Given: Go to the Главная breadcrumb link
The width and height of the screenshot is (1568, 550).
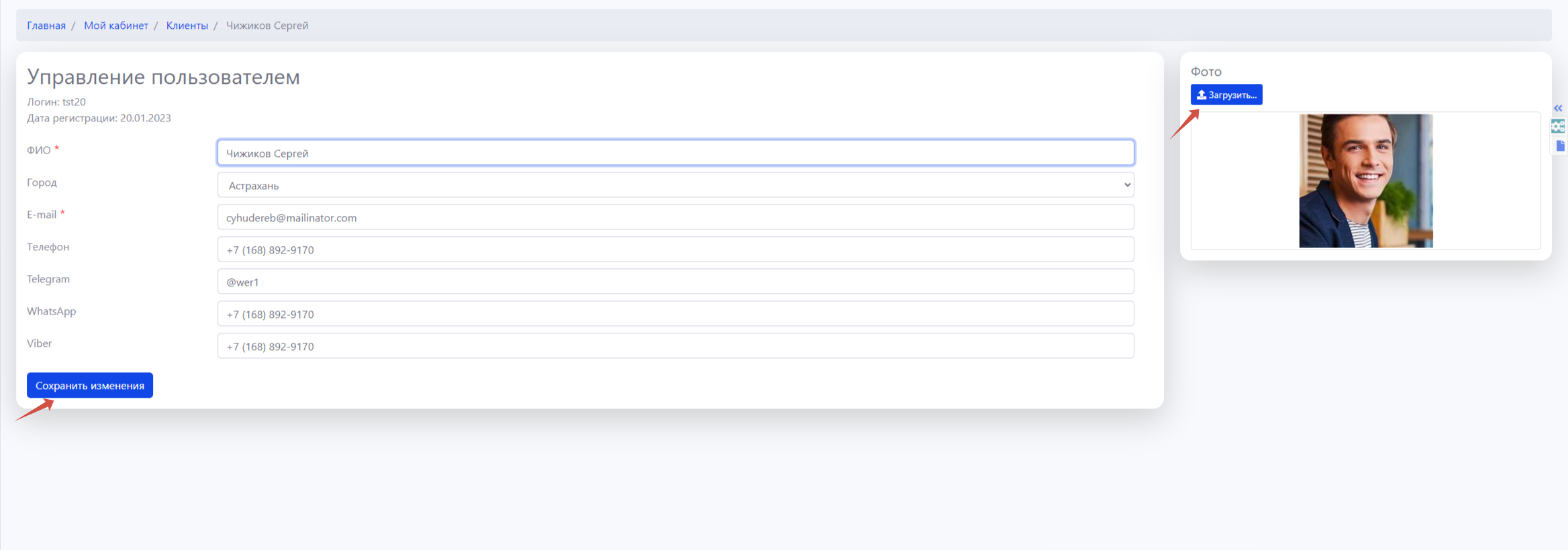Looking at the screenshot, I should click(x=46, y=25).
